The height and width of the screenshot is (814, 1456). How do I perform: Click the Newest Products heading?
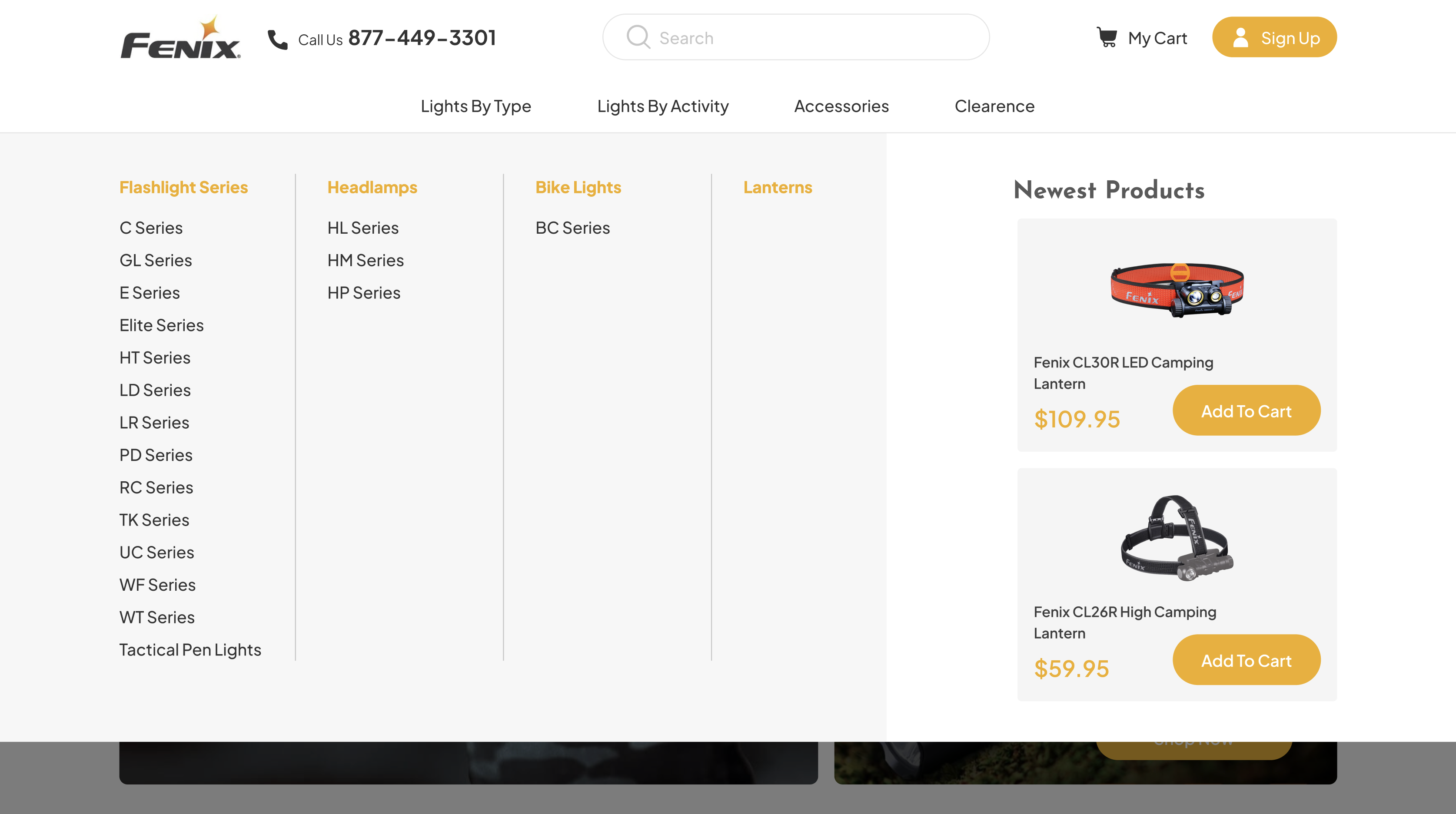pos(1109,190)
